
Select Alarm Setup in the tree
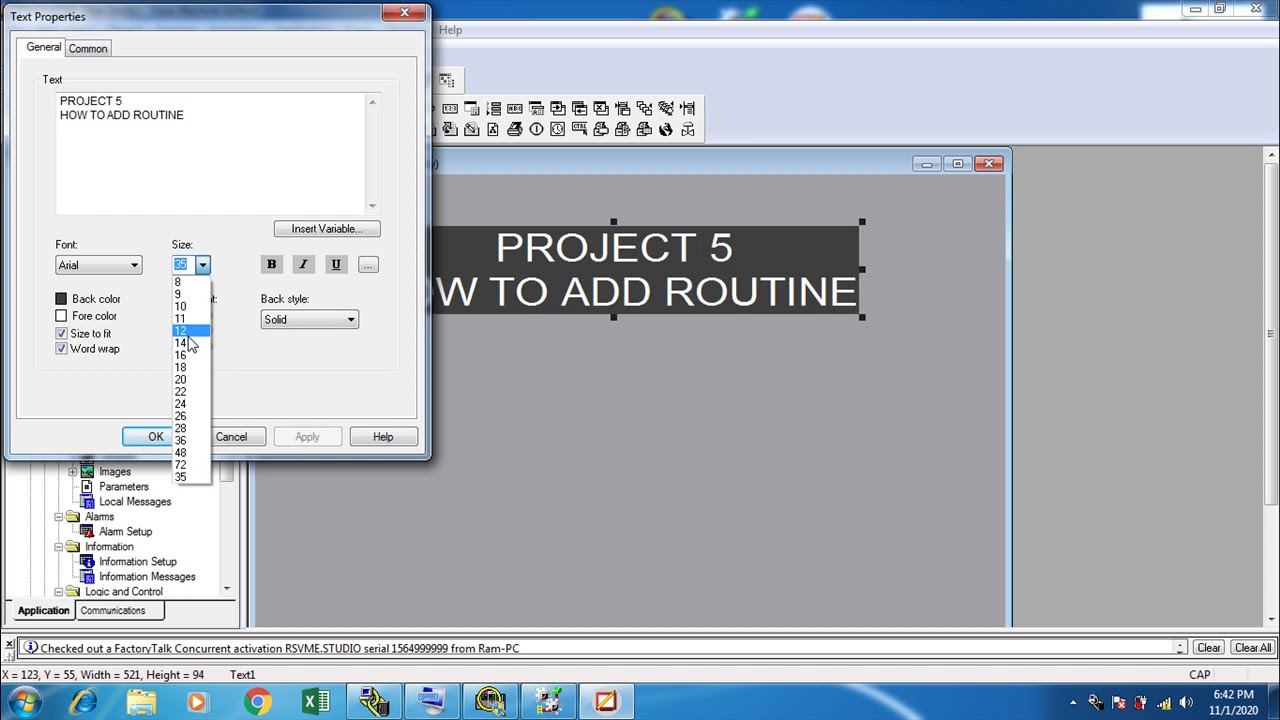(x=125, y=531)
